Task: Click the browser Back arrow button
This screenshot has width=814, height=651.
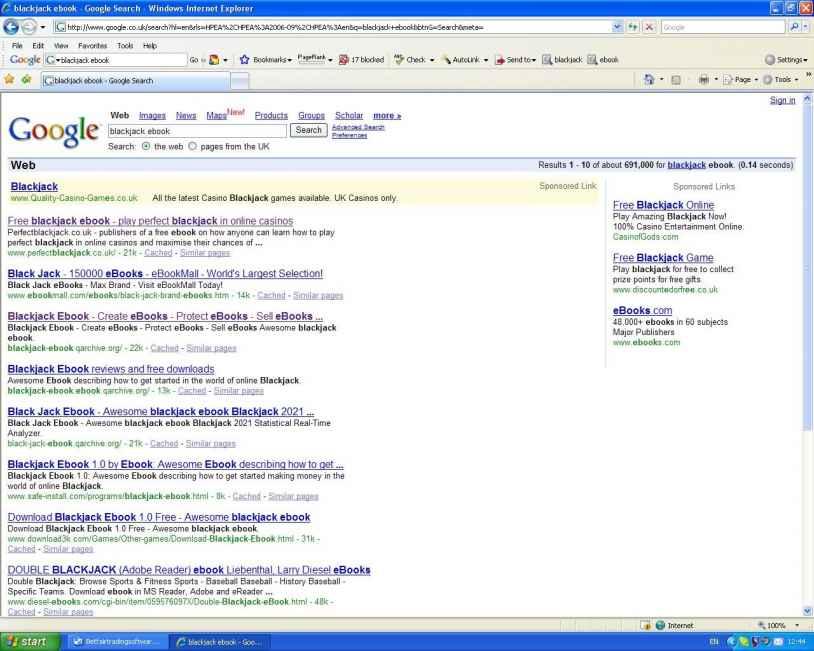Action: click(x=13, y=26)
